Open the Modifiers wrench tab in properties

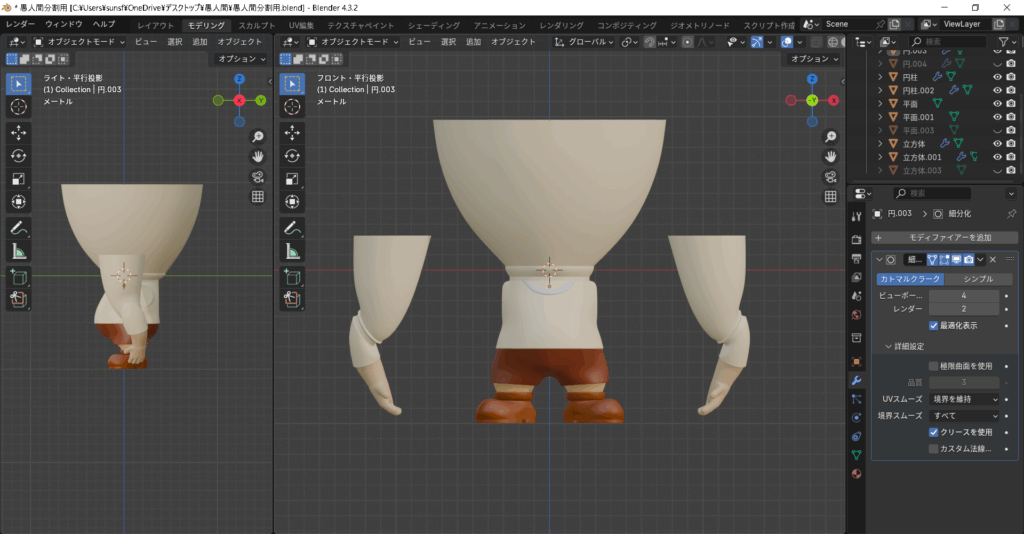(x=856, y=381)
